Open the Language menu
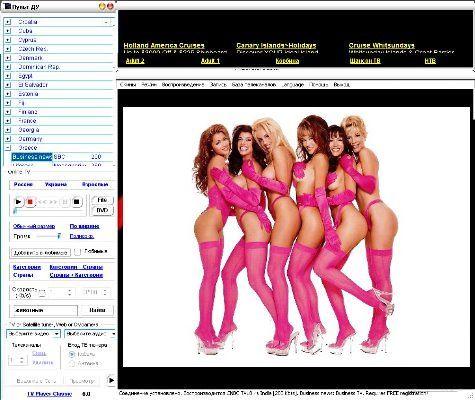 pyautogui.click(x=293, y=85)
